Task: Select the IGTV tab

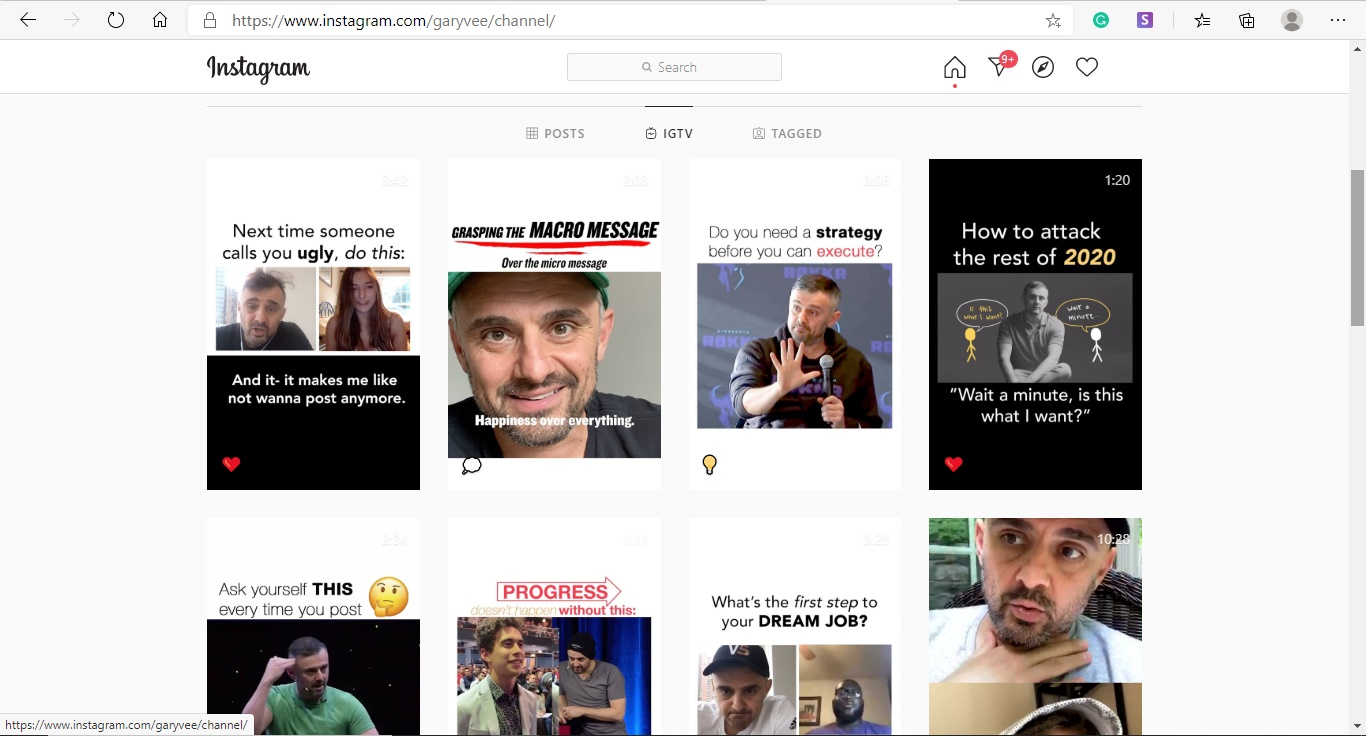Action: (x=669, y=133)
